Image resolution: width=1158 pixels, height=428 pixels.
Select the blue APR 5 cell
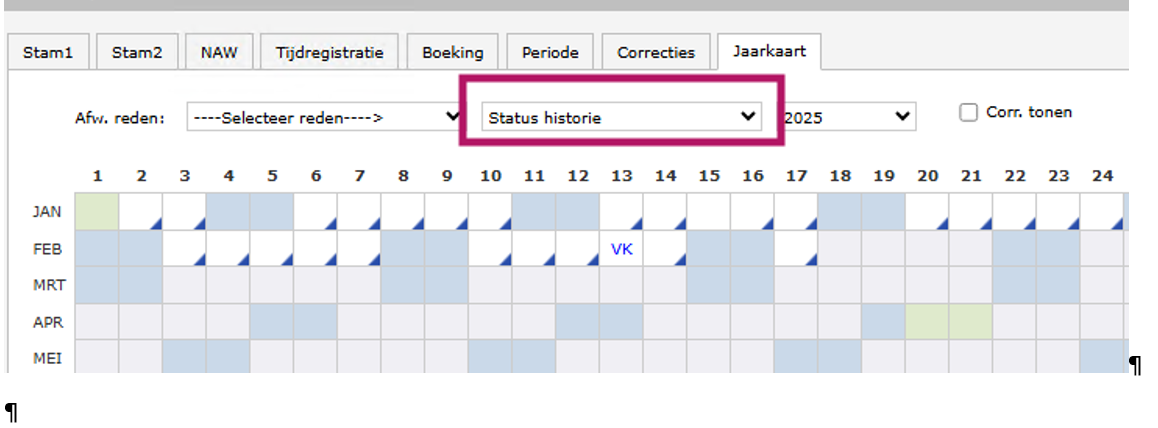272,322
